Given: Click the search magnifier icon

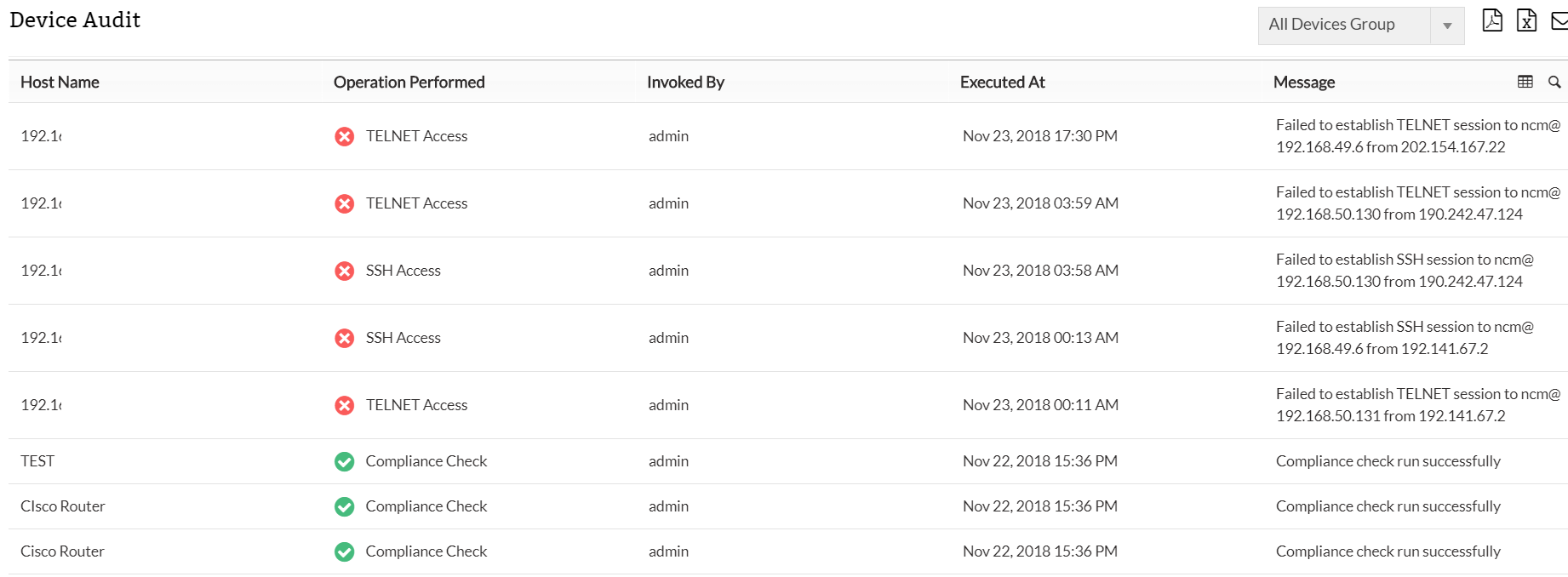Looking at the screenshot, I should pyautogui.click(x=1554, y=82).
